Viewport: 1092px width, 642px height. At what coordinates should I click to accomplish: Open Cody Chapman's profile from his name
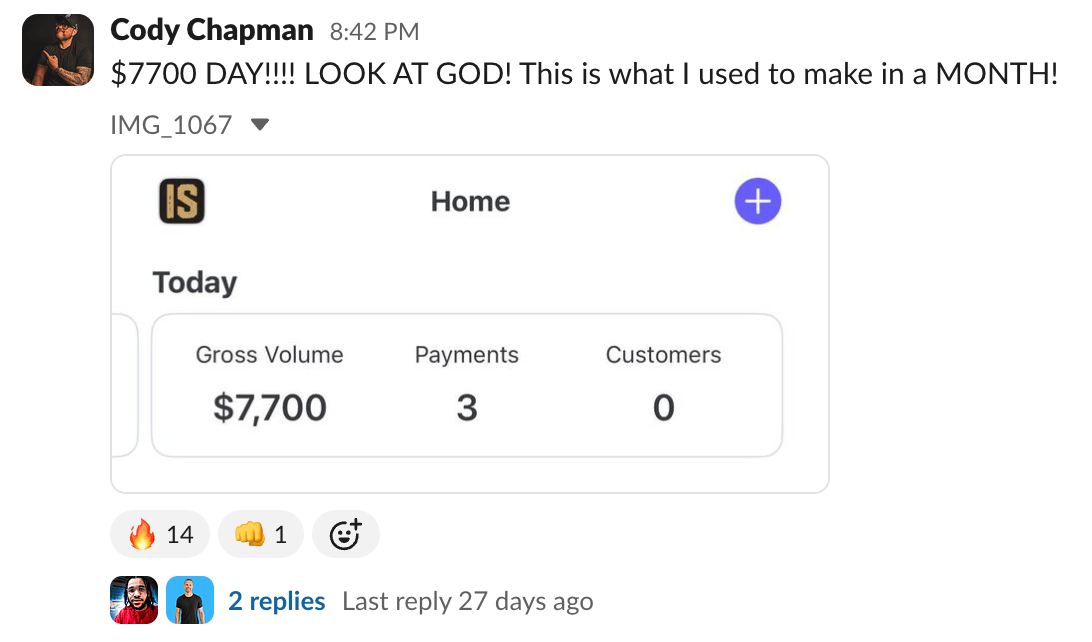[211, 30]
